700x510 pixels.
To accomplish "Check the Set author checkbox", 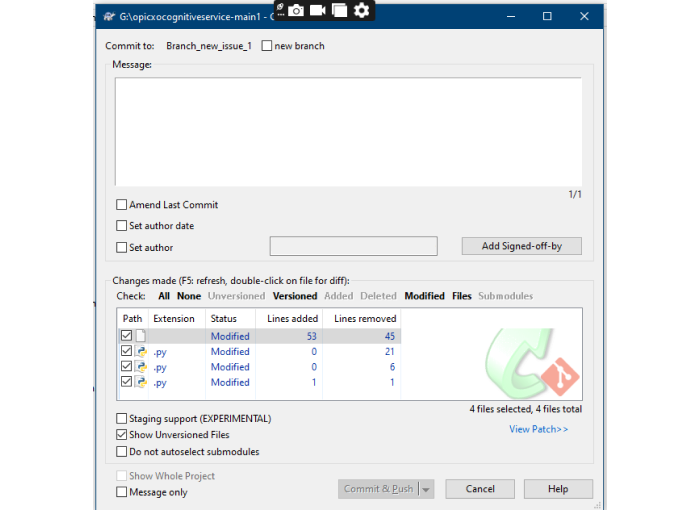I will click(121, 247).
